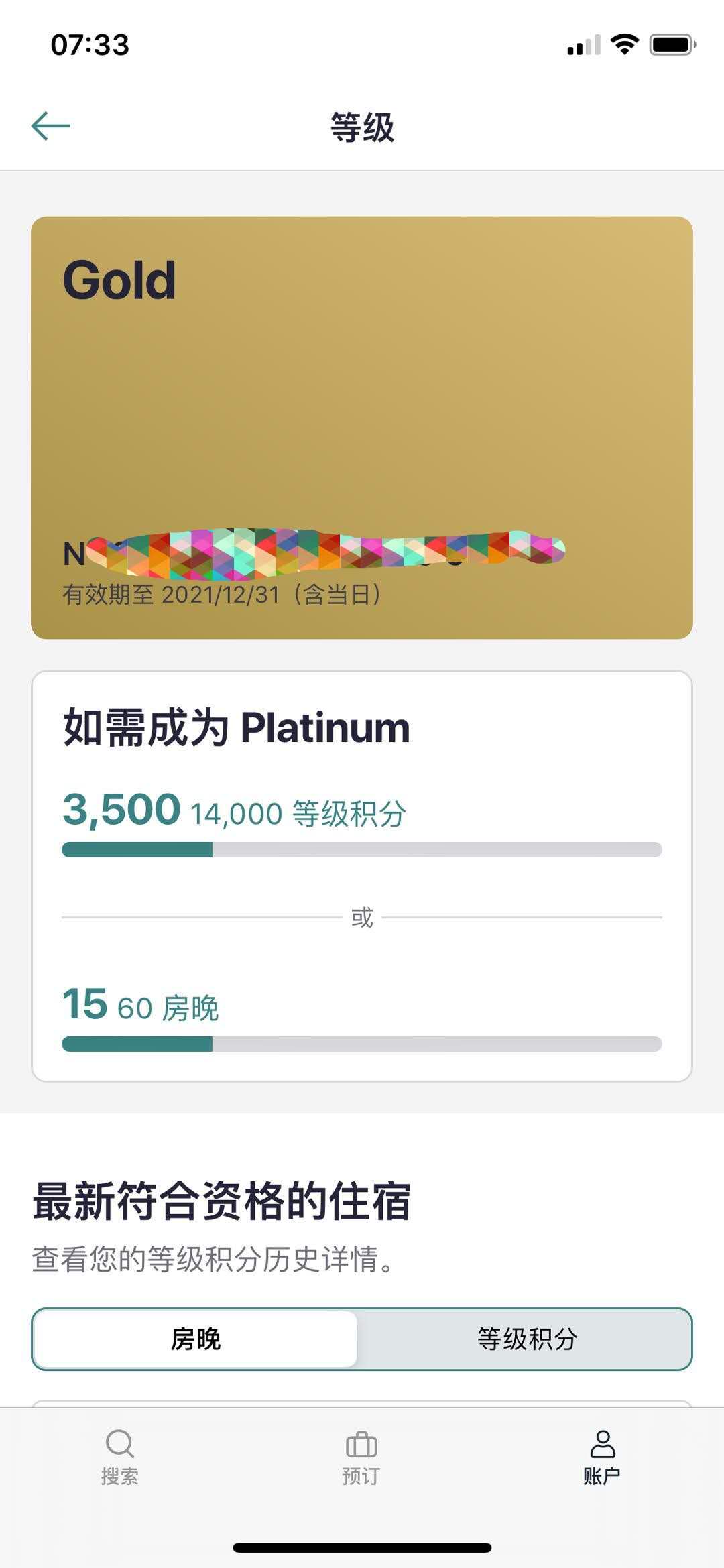Tap the 14,000 等级积分 target label
Image resolution: width=724 pixels, height=1568 pixels.
pyautogui.click(x=298, y=814)
